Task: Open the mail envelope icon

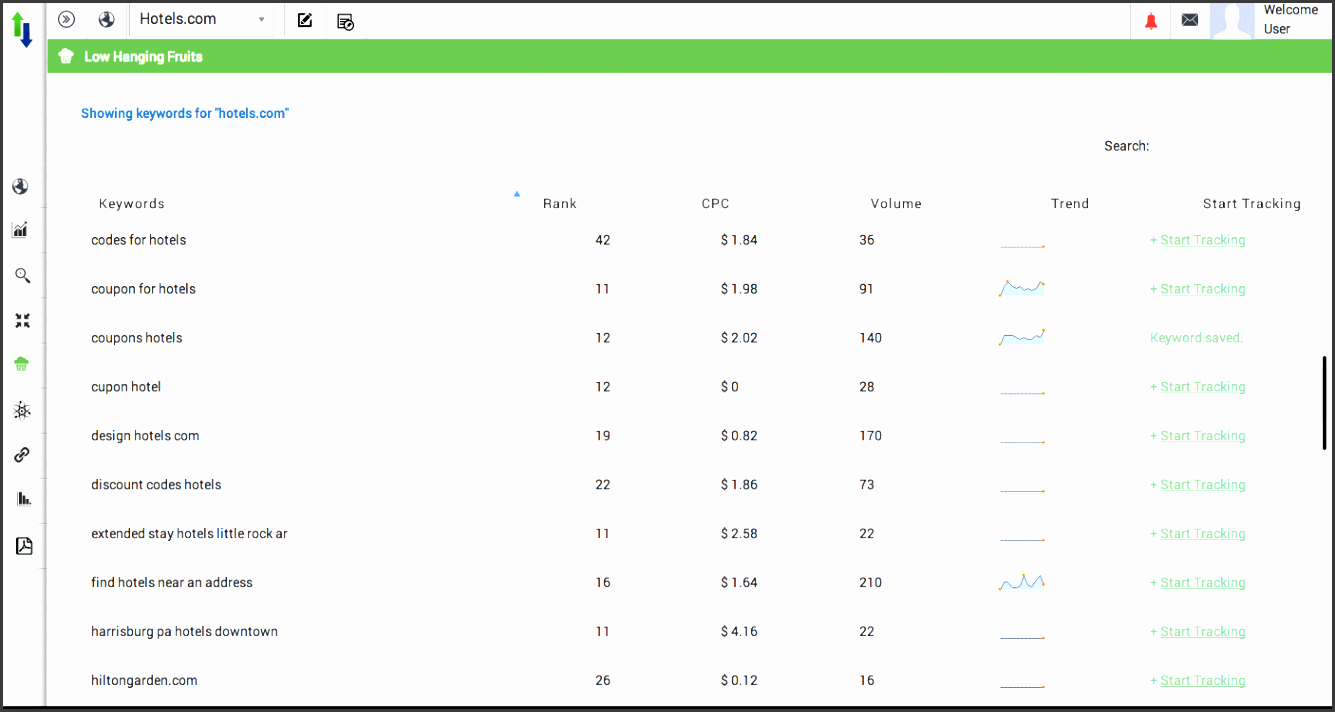Action: (1190, 20)
